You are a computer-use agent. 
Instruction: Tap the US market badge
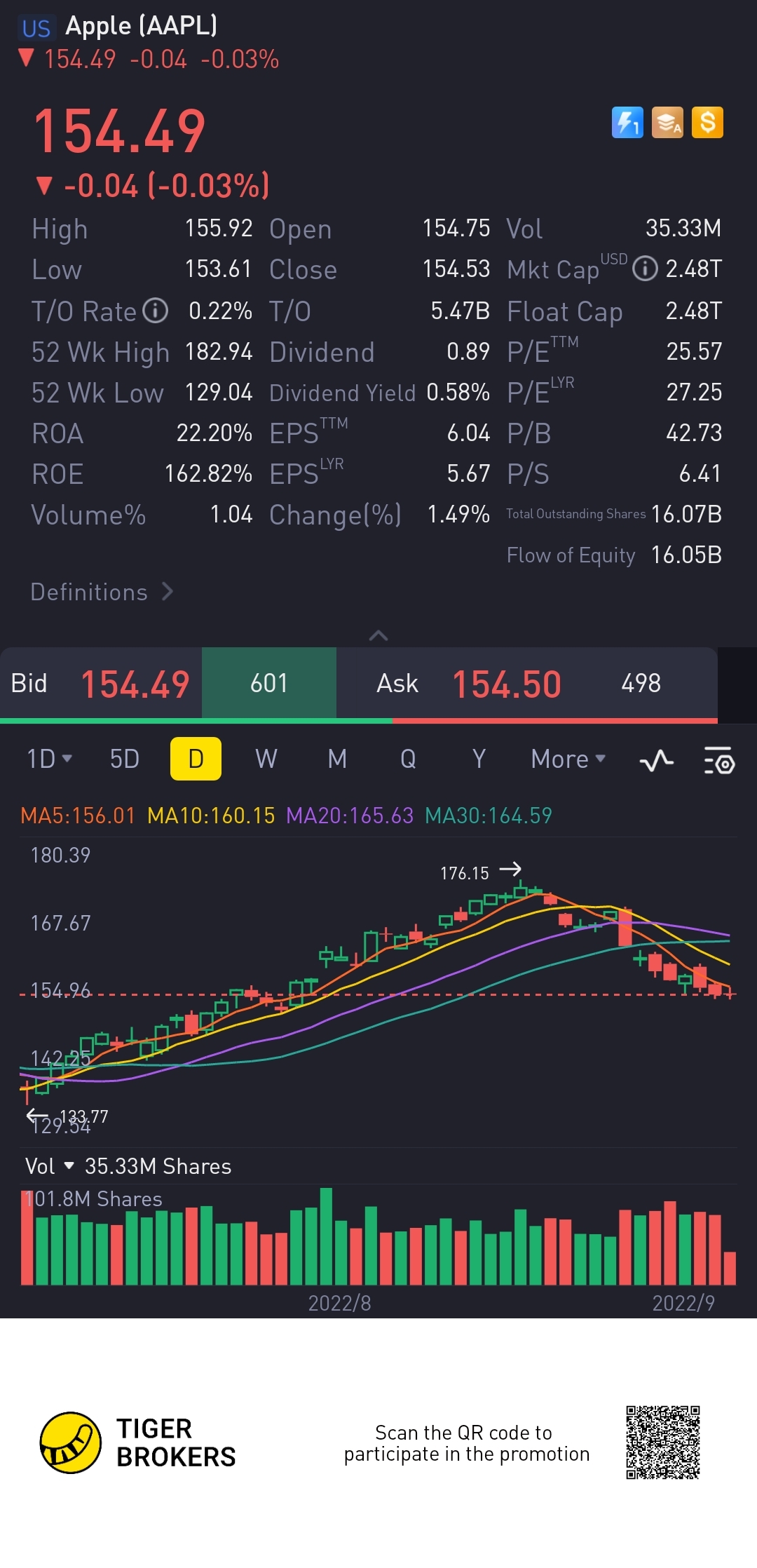tap(36, 28)
